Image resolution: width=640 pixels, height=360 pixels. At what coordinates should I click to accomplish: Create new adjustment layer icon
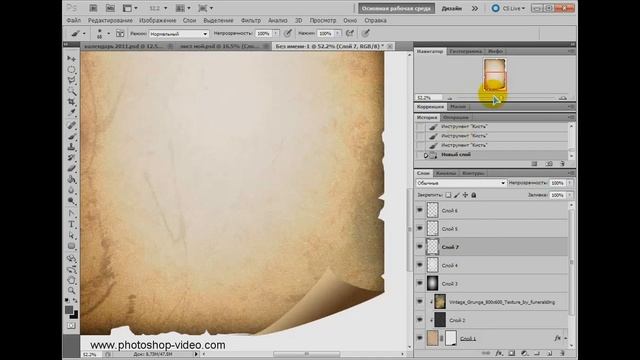(524, 353)
